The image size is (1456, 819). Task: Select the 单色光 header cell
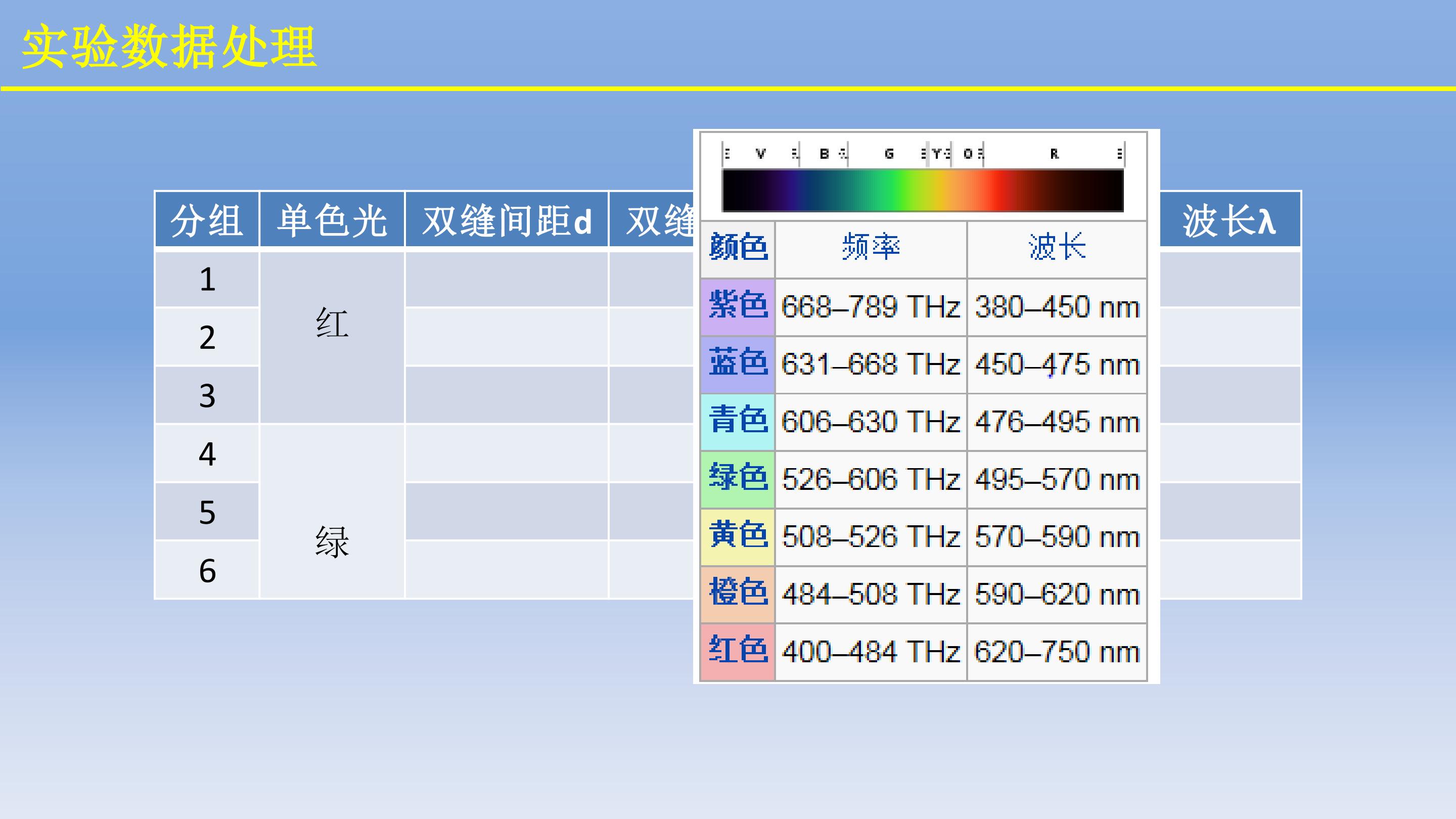point(332,219)
